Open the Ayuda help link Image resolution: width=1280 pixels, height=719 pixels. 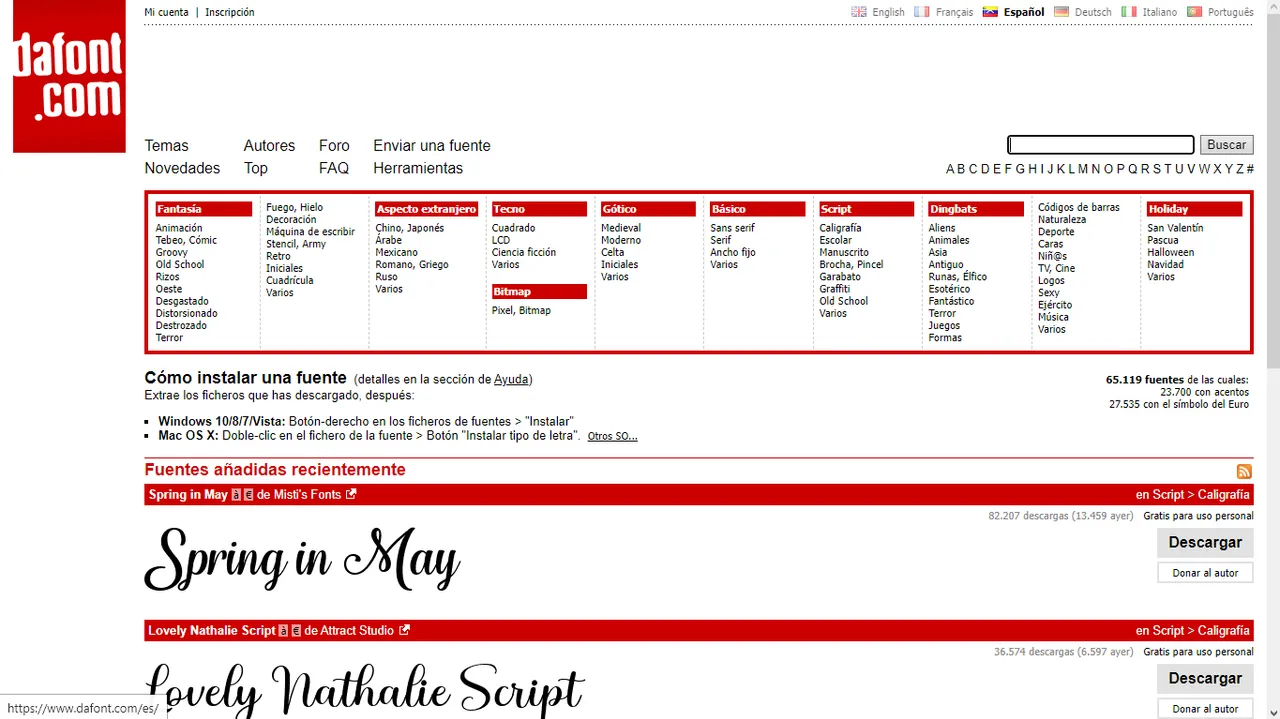pos(511,379)
